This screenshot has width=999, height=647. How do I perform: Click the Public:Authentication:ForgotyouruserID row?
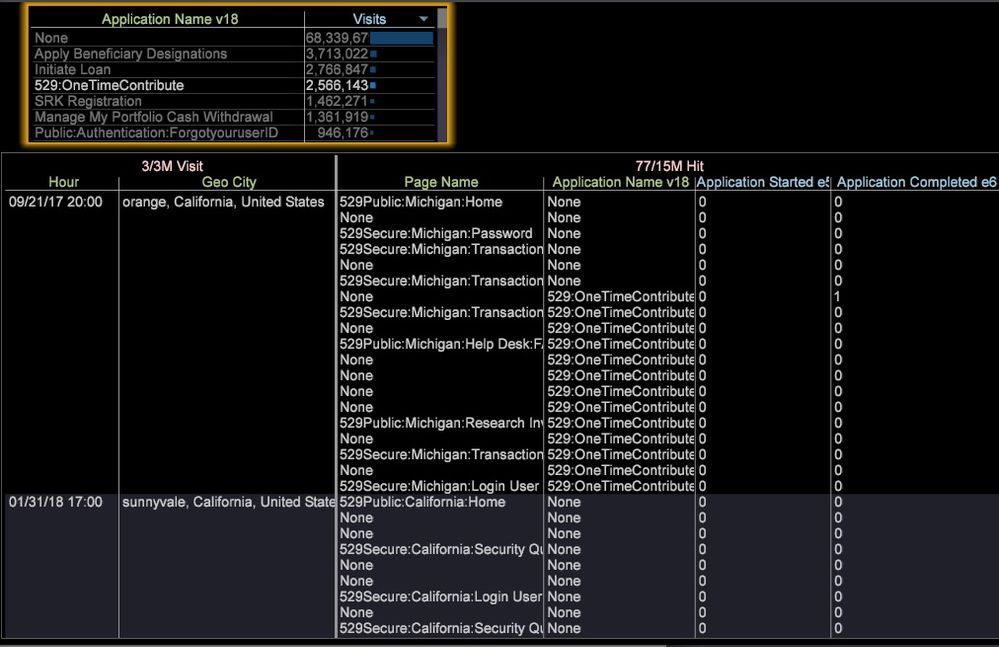(x=156, y=133)
